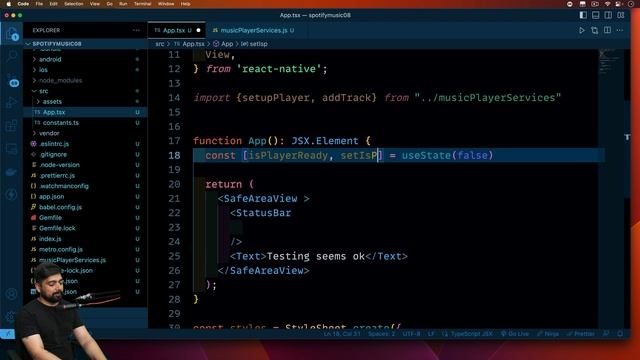Open Explorer Views and More Actions menu
This screenshot has width=640, height=360.
tap(136, 30)
